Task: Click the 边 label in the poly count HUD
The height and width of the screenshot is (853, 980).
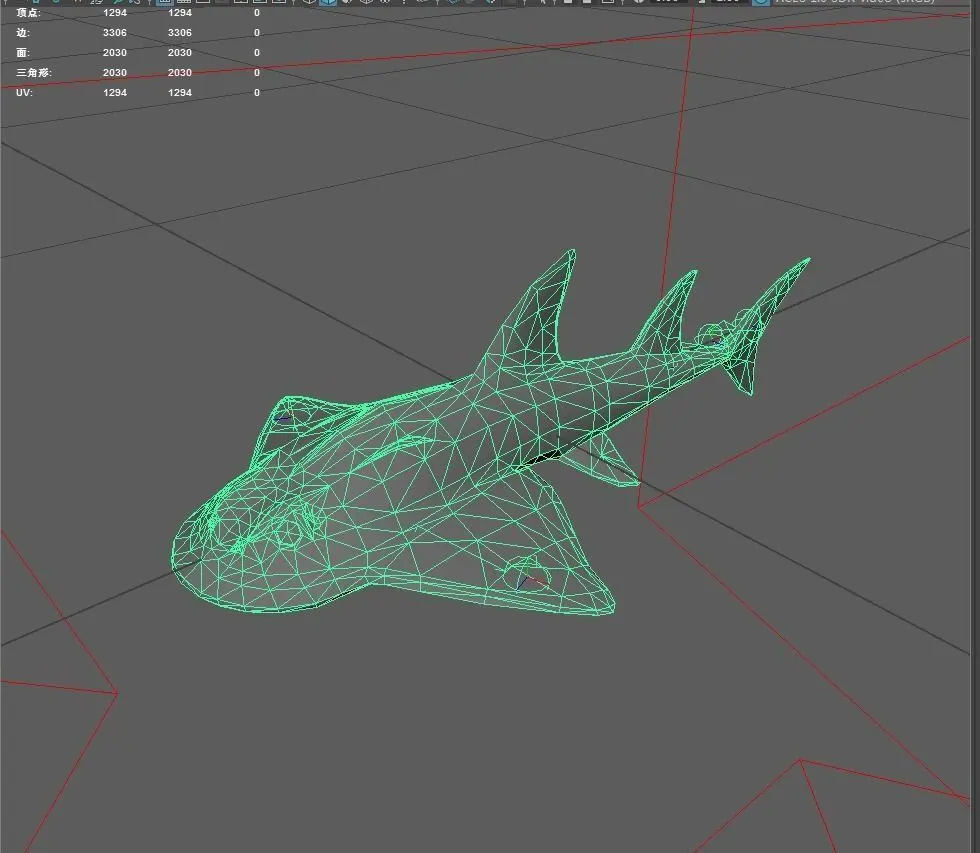Action: tap(23, 32)
